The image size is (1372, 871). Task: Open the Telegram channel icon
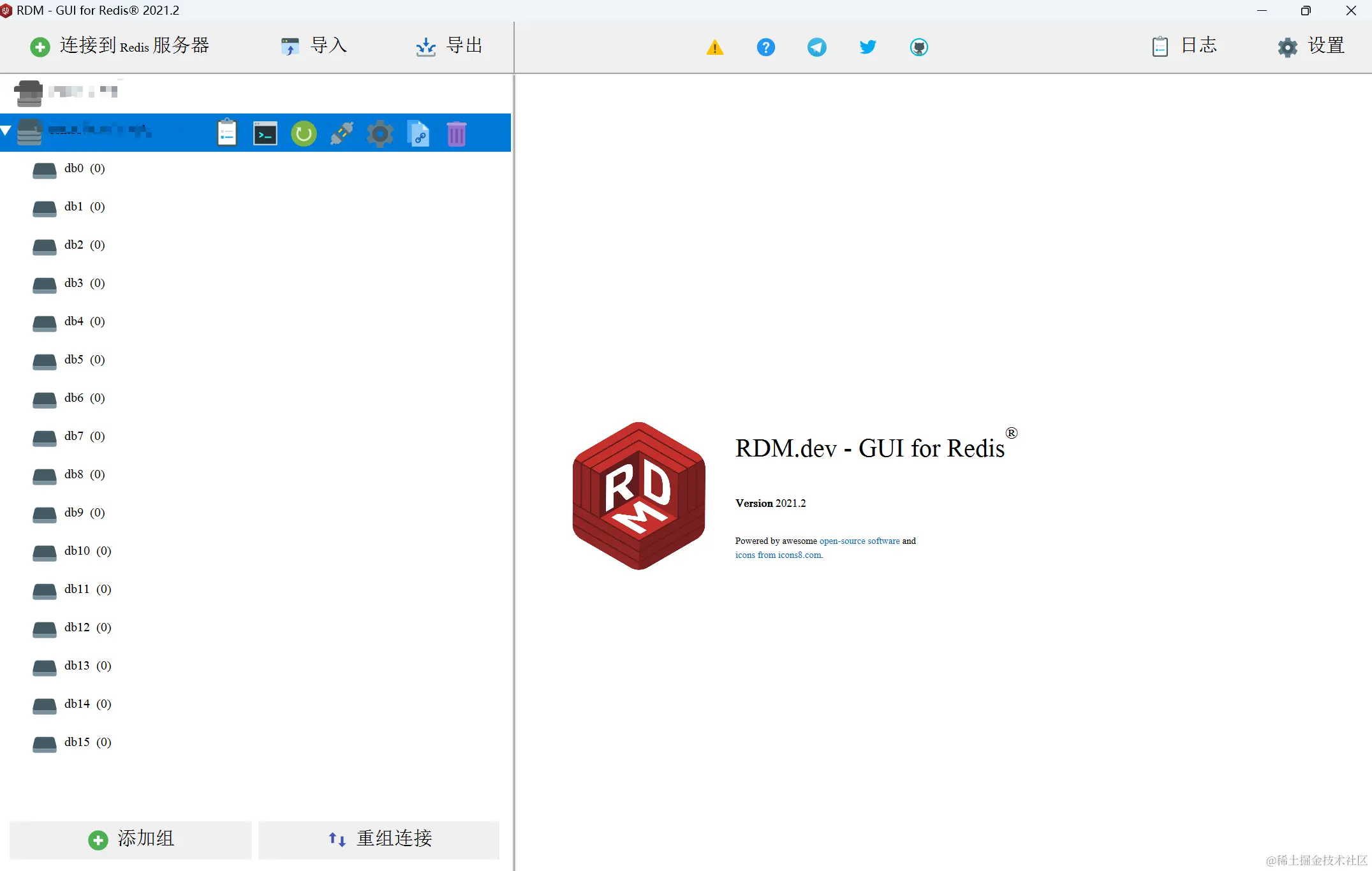[816, 47]
